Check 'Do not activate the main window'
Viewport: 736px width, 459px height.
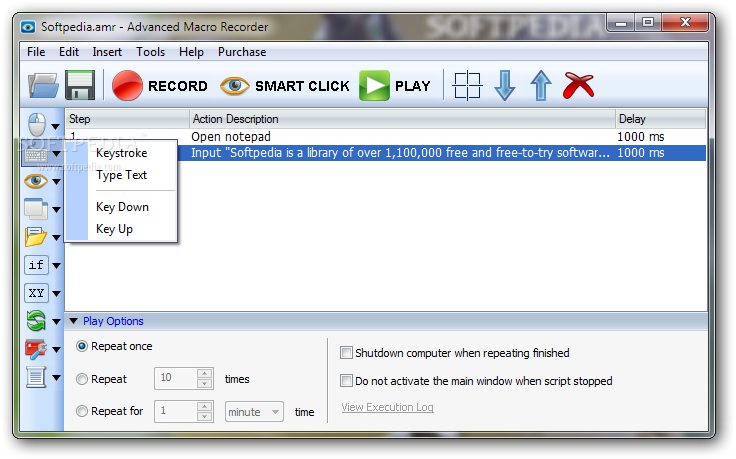(346, 381)
